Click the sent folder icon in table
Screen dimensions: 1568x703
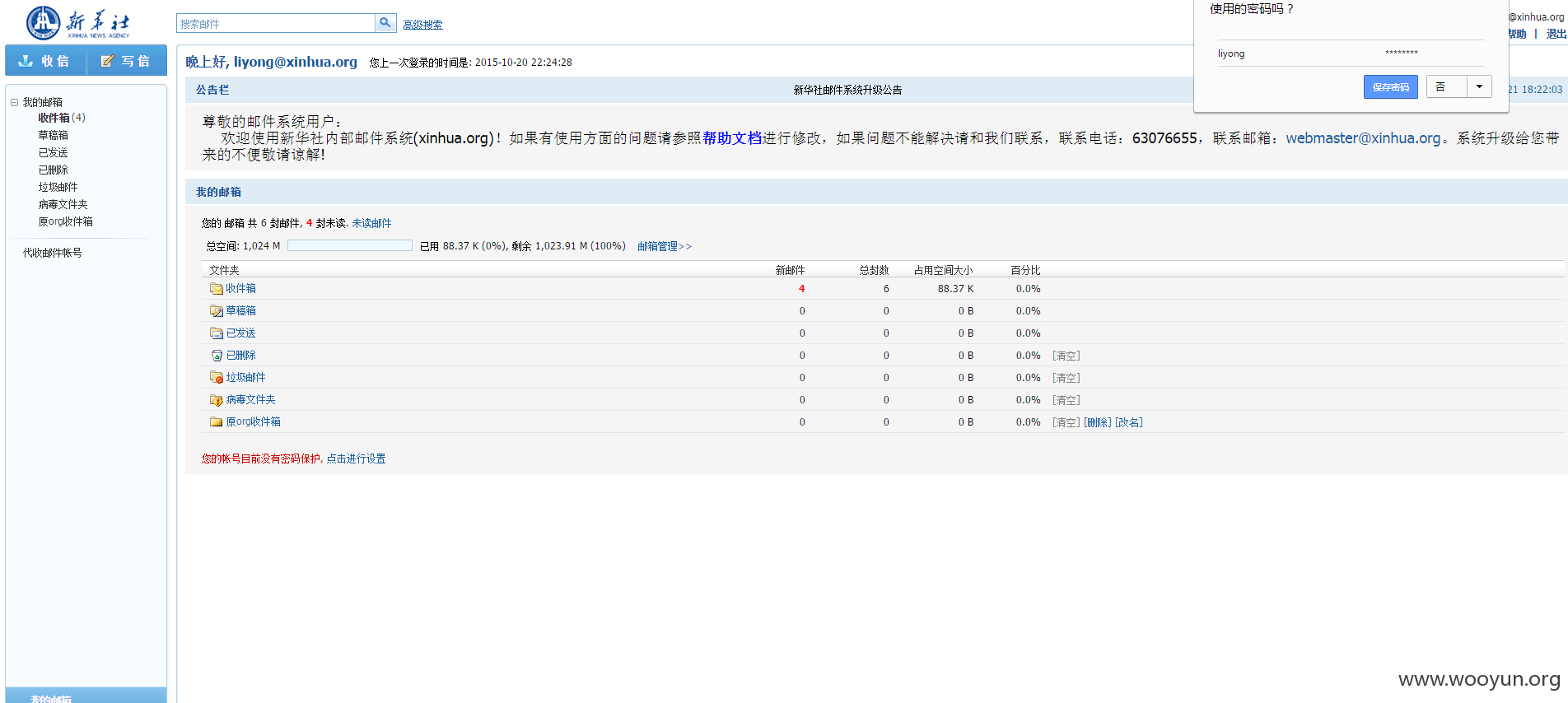tap(217, 333)
